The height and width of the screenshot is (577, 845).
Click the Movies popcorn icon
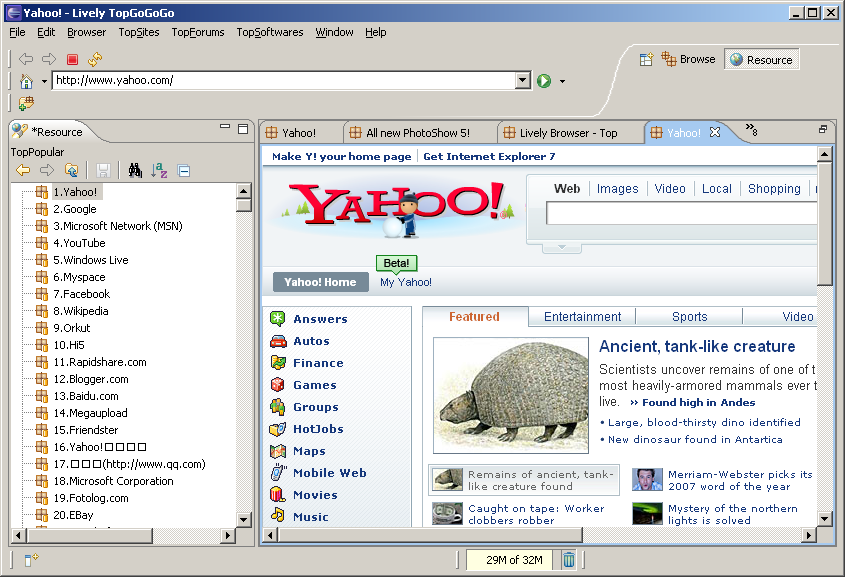pos(278,495)
